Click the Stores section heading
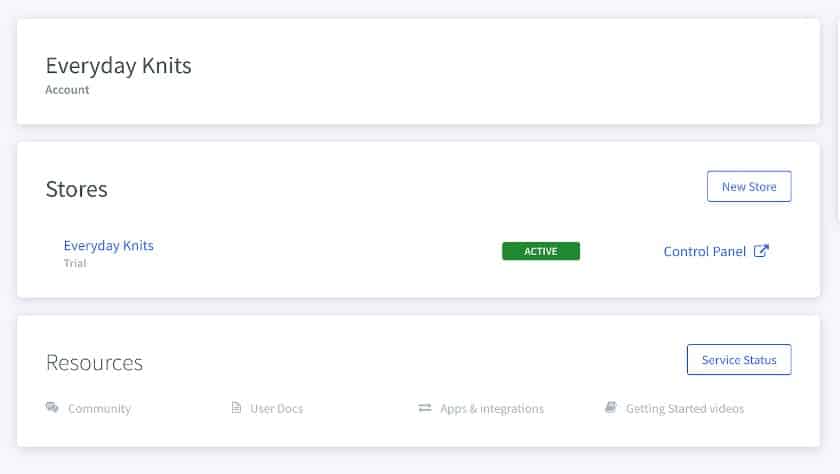This screenshot has width=840, height=474. (x=77, y=189)
